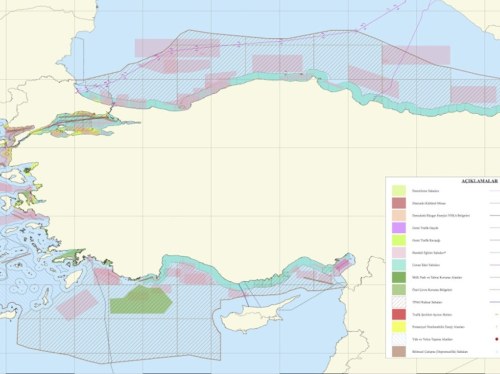The image size is (500, 374).
Task: Select the peach colored legend swatch
Action: (x=399, y=215)
